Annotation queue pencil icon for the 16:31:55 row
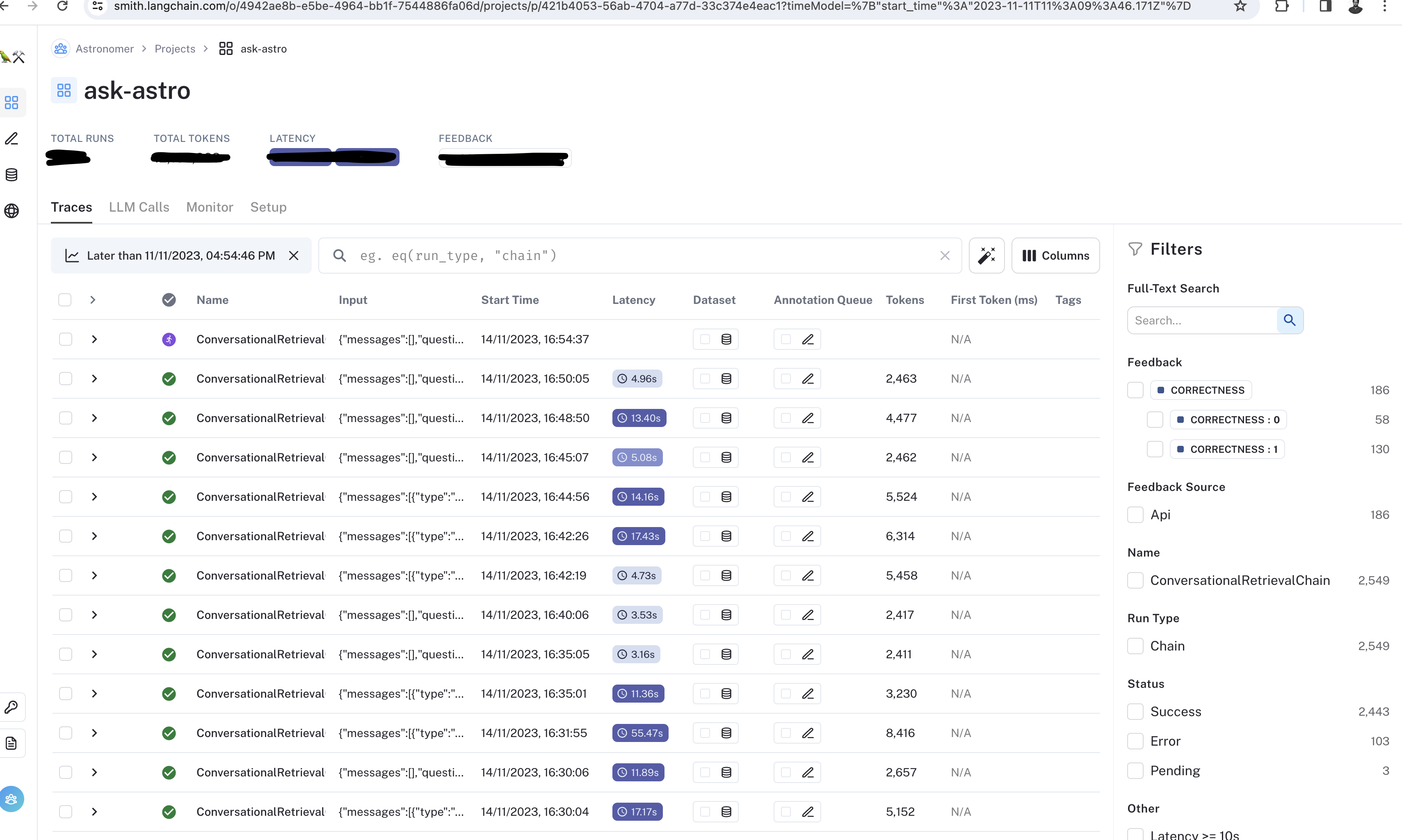The height and width of the screenshot is (840, 1402). pyautogui.click(x=808, y=733)
